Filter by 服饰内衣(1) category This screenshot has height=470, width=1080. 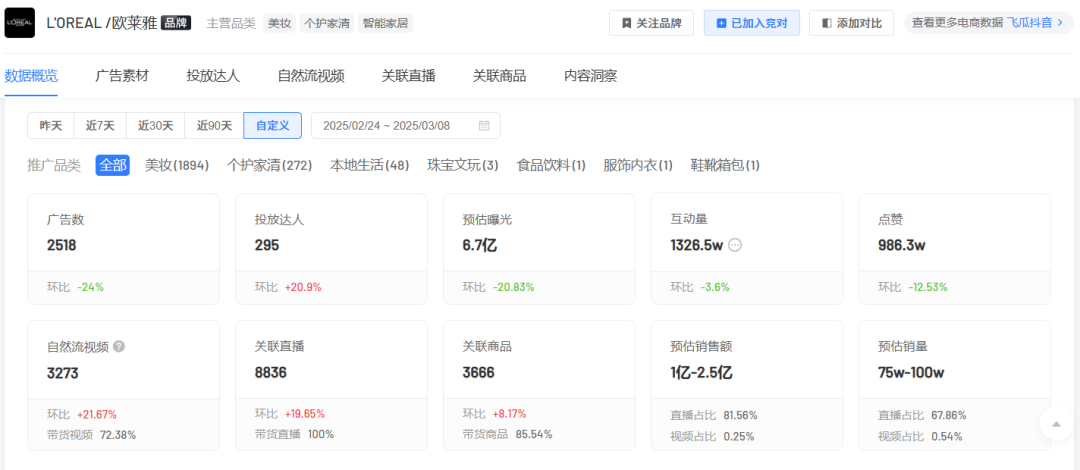click(x=638, y=165)
